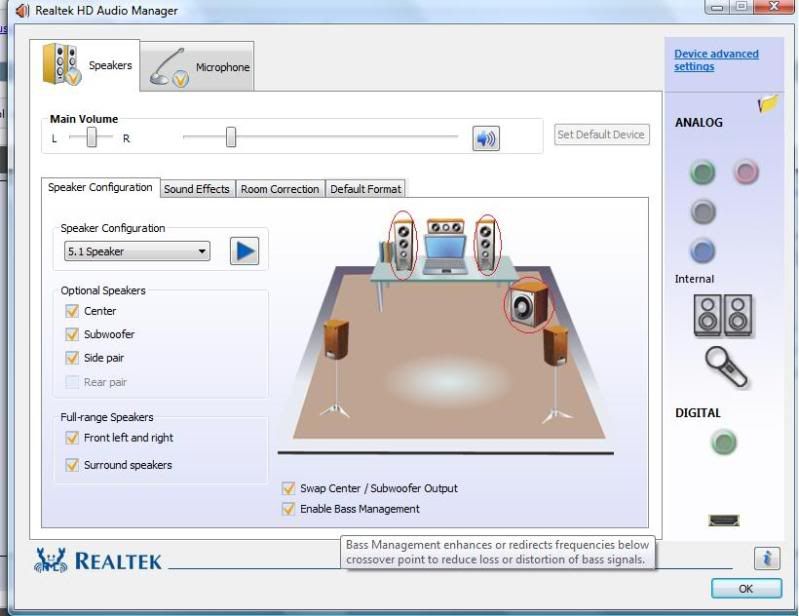Disable Enable Bass Management checkbox
This screenshot has width=799, height=616.
click(x=288, y=508)
